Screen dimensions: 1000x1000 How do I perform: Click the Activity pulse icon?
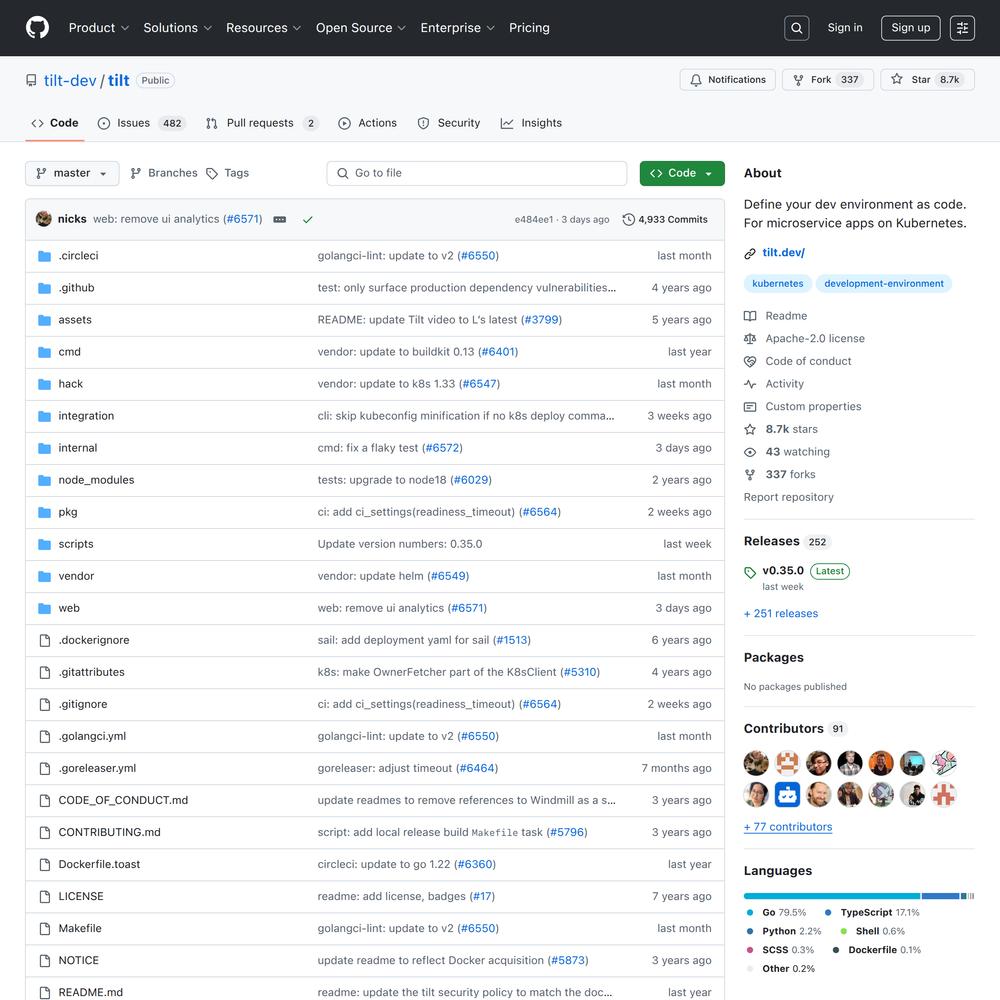[x=750, y=384]
